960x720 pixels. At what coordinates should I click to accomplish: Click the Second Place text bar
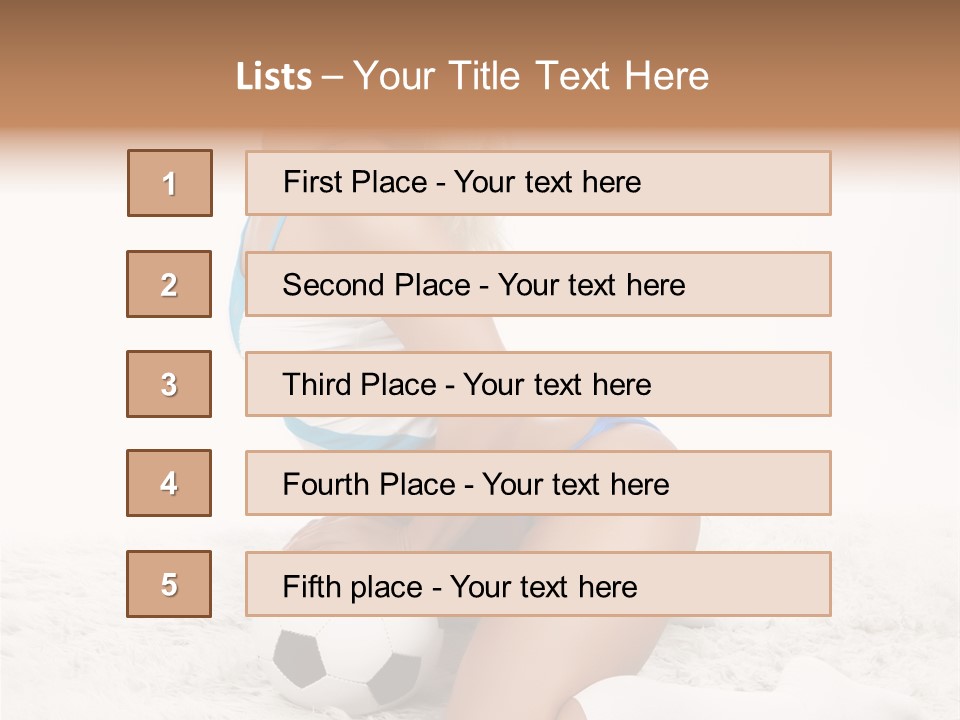(538, 284)
